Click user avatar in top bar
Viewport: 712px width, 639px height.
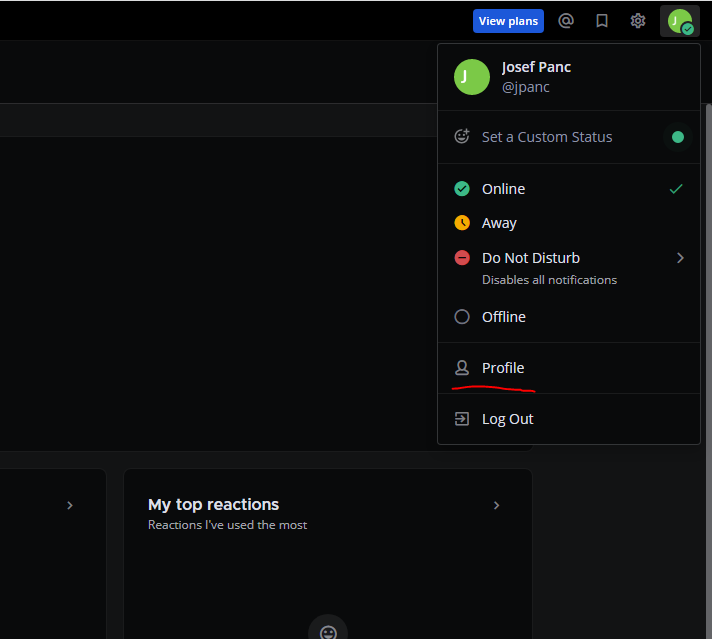click(680, 21)
